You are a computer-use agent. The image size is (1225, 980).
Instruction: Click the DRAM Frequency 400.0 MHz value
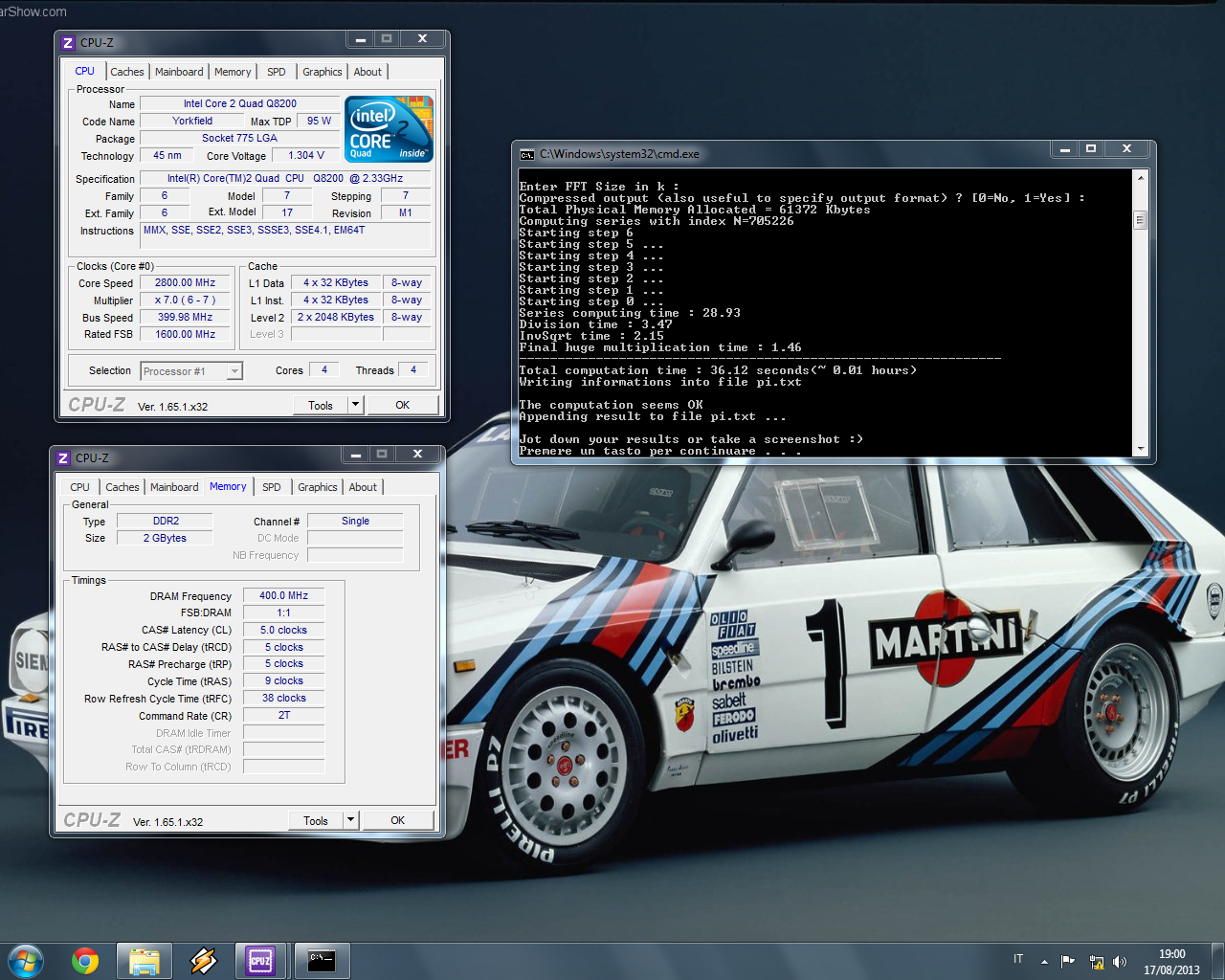pyautogui.click(x=284, y=595)
